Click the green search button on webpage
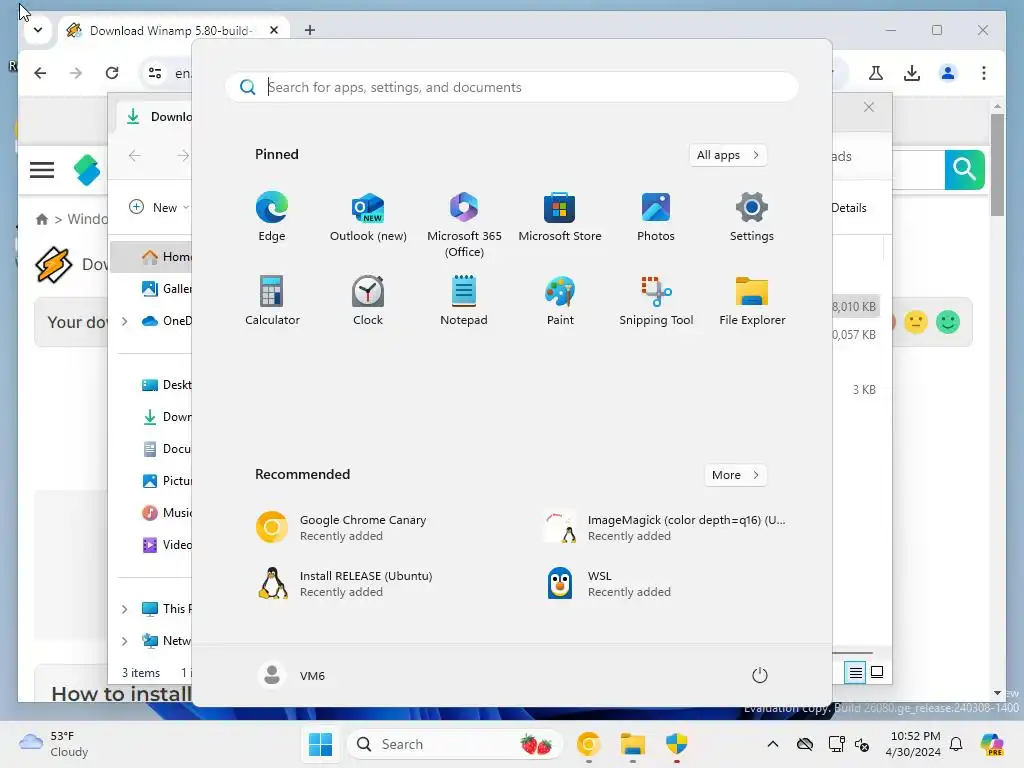The width and height of the screenshot is (1024, 768). click(965, 170)
